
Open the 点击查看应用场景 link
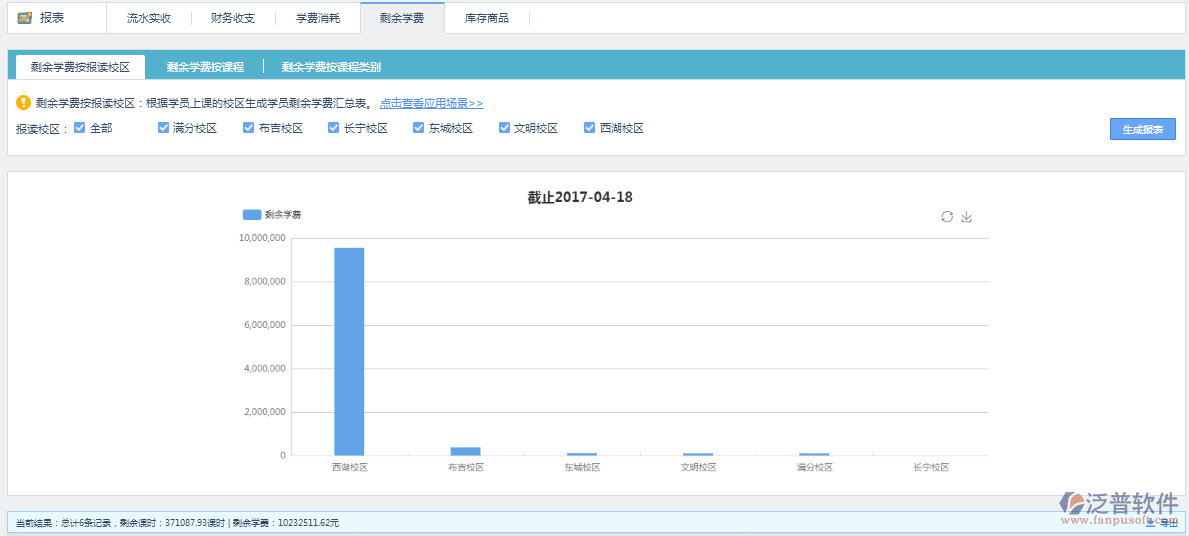point(431,103)
